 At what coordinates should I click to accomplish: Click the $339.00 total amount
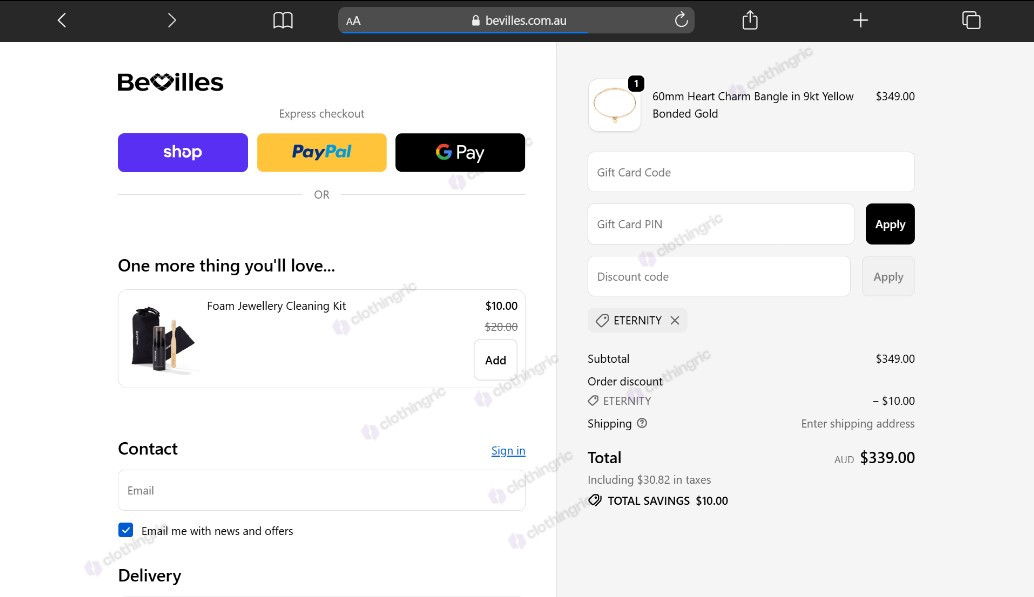(887, 458)
